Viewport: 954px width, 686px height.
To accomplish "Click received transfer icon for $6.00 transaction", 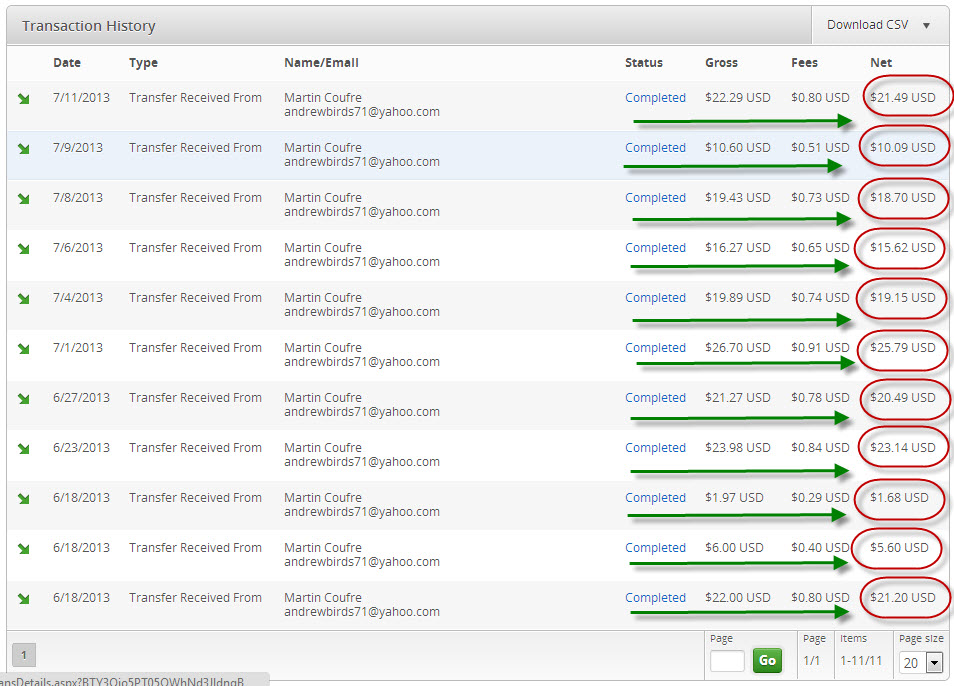I will click(24, 548).
